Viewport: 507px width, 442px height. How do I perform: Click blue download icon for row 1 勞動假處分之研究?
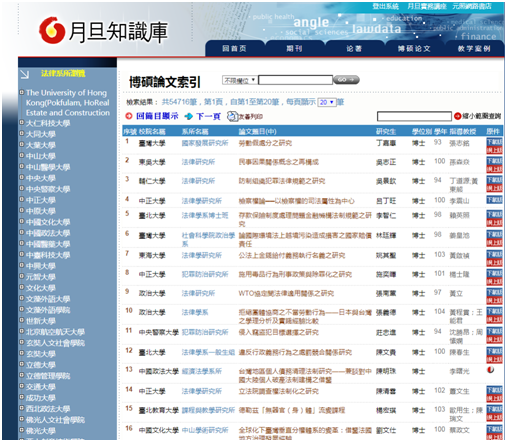pyautogui.click(x=494, y=142)
